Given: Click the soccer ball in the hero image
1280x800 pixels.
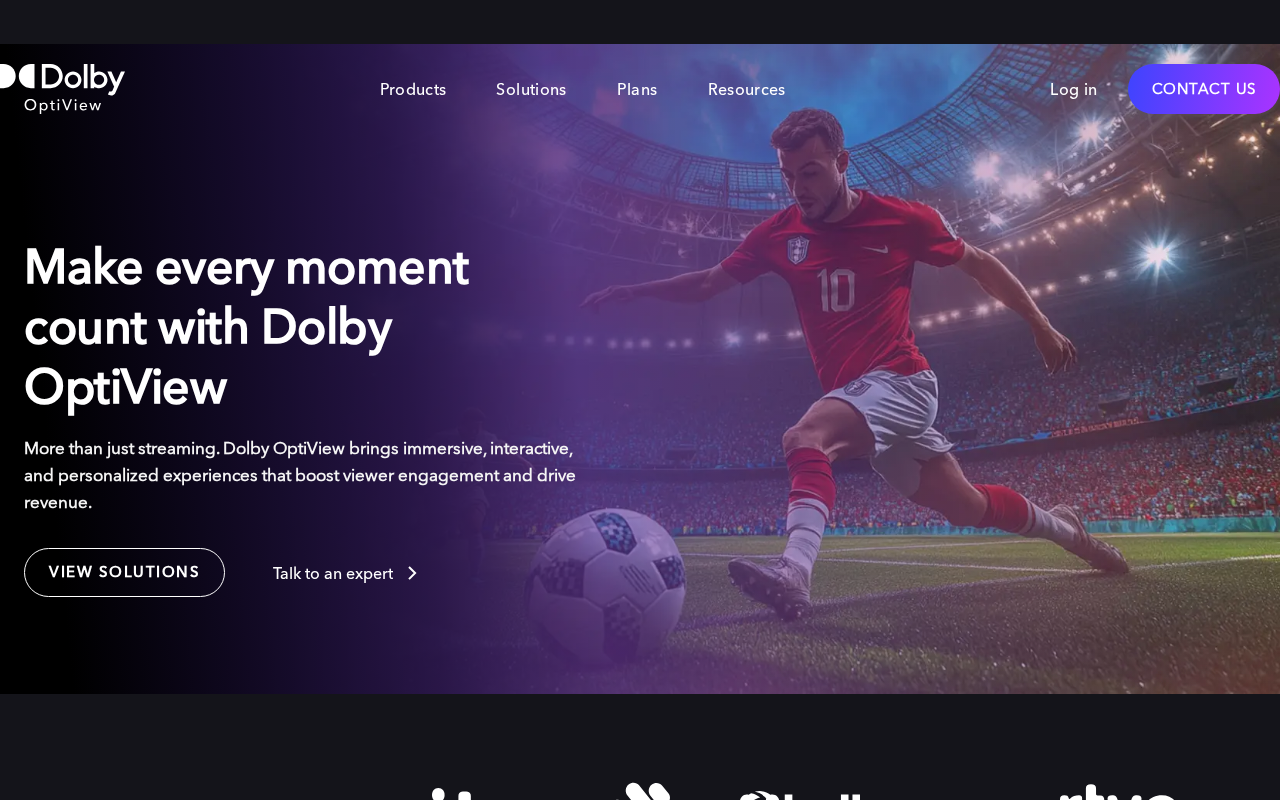Looking at the screenshot, I should [x=607, y=585].
